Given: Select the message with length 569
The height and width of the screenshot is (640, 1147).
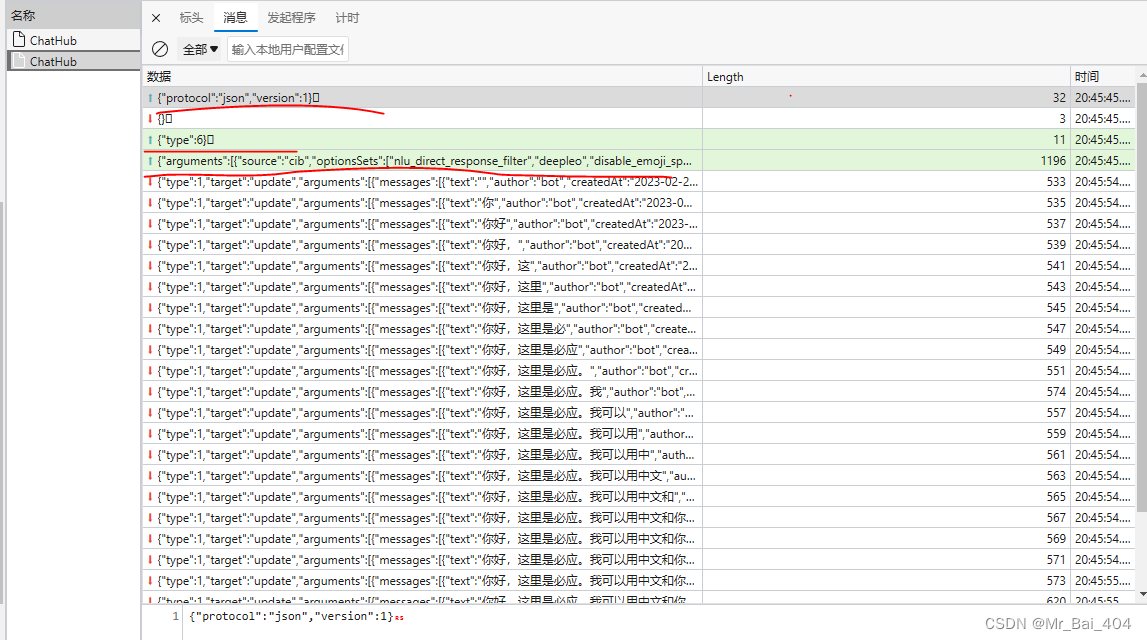Looking at the screenshot, I should coord(639,538).
